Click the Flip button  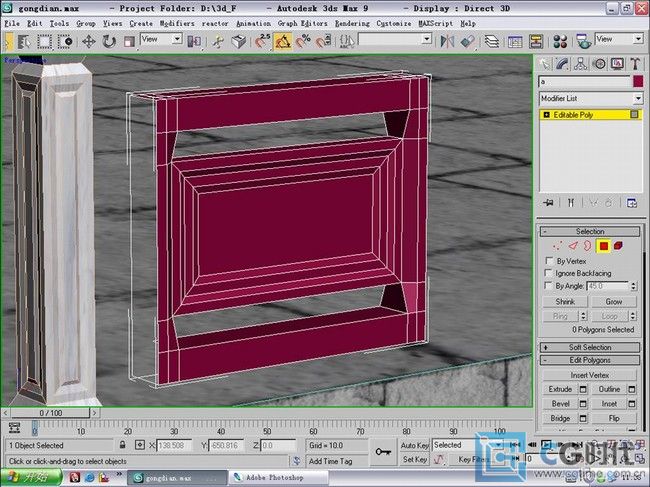point(614,418)
